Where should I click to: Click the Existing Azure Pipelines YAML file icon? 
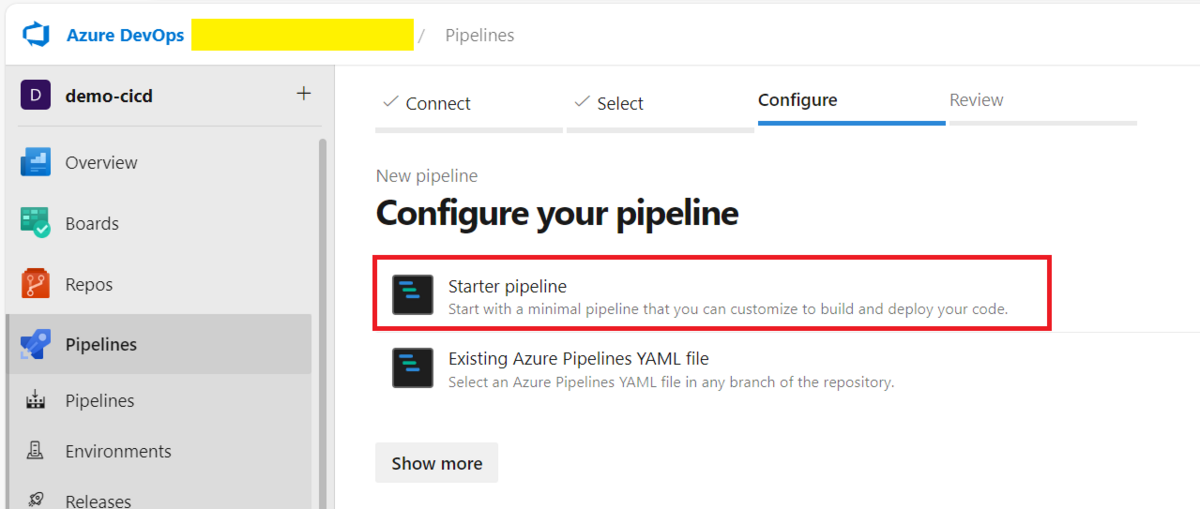[x=412, y=368]
